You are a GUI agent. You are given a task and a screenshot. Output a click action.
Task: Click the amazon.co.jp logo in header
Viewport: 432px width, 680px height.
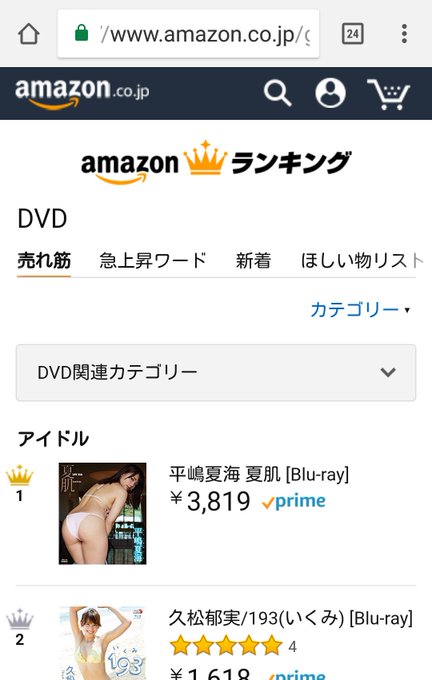[x=82, y=92]
